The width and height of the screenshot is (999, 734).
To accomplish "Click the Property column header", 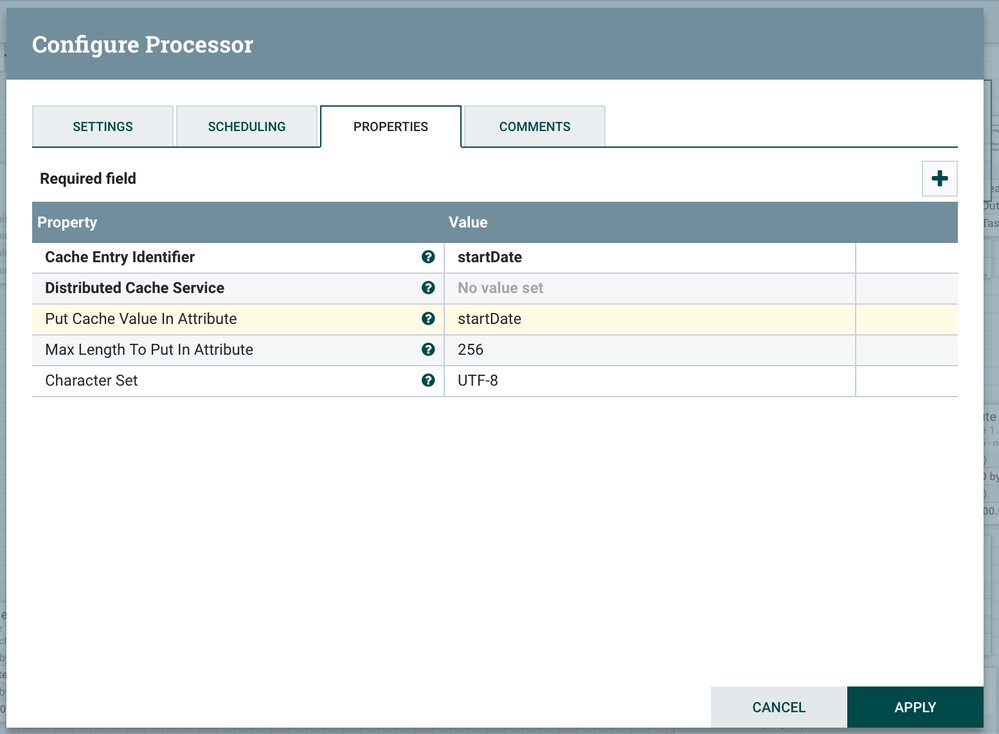I will click(x=68, y=222).
